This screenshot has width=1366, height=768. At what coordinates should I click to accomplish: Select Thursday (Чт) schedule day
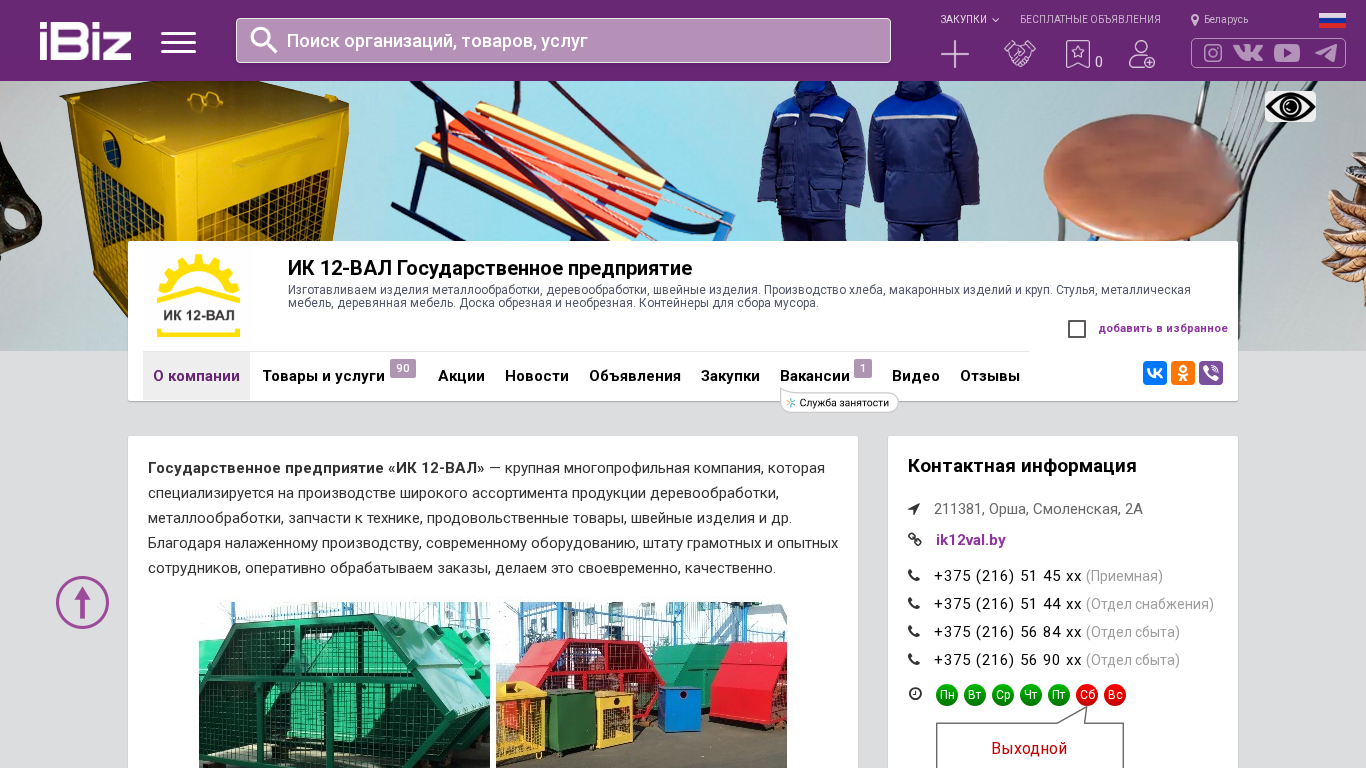(1031, 695)
